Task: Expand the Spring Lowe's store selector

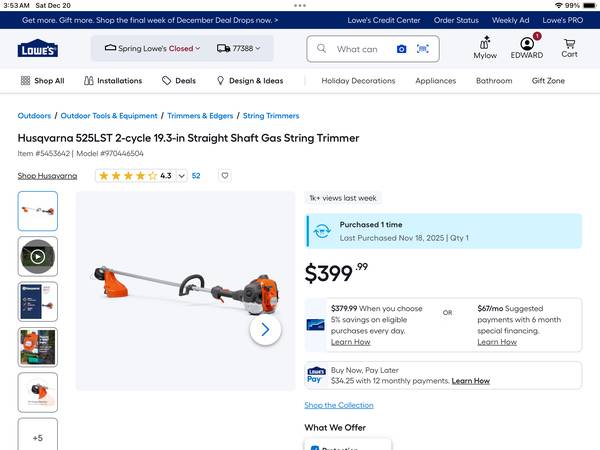Action: point(152,49)
